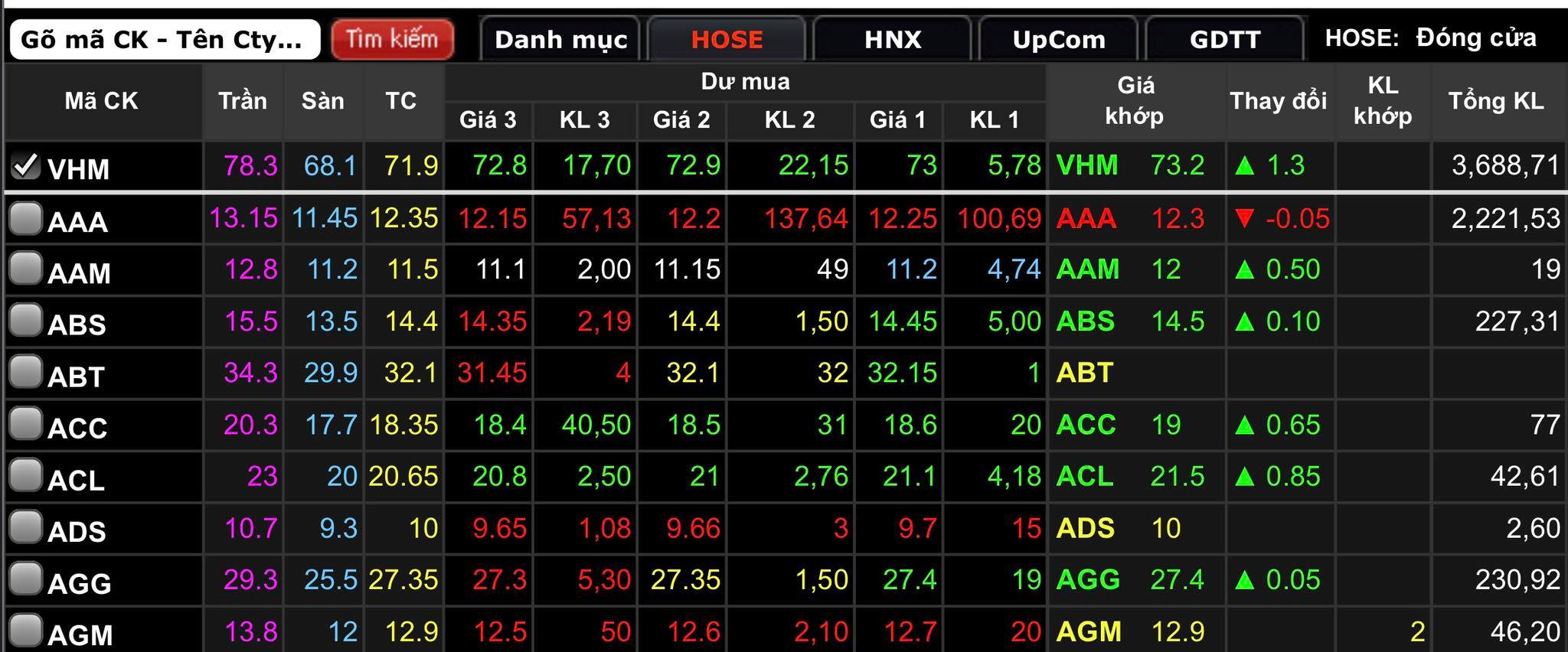Open the white ABS ticker symbol
The height and width of the screenshot is (652, 1568).
point(77,324)
